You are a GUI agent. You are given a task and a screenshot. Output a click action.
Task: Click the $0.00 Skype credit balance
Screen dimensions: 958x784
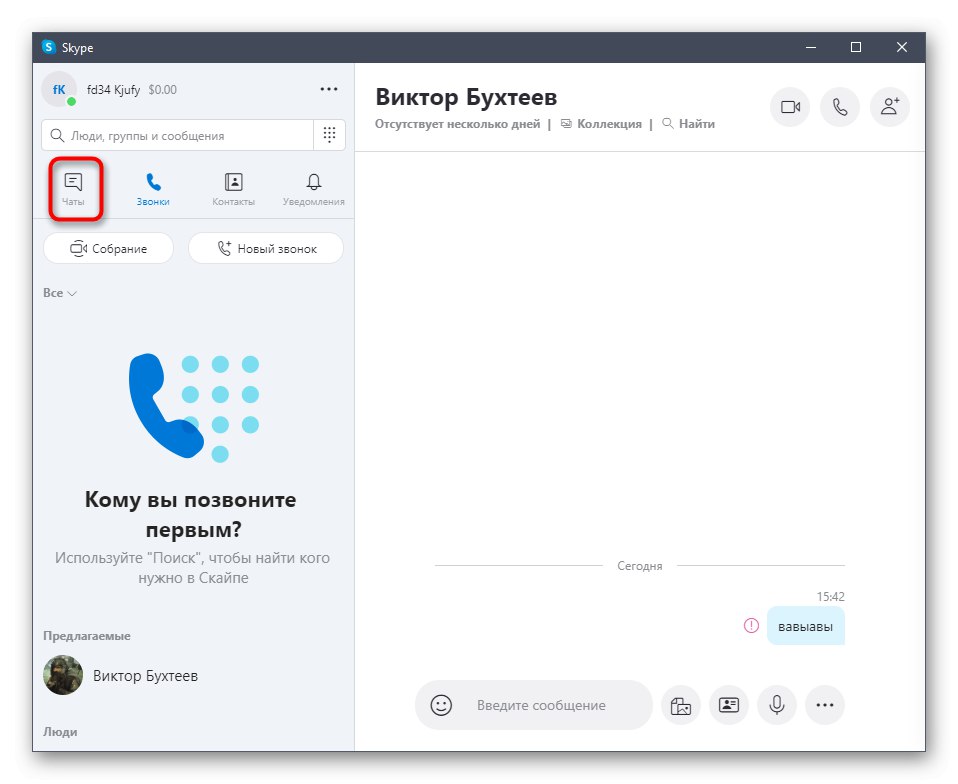pos(163,90)
